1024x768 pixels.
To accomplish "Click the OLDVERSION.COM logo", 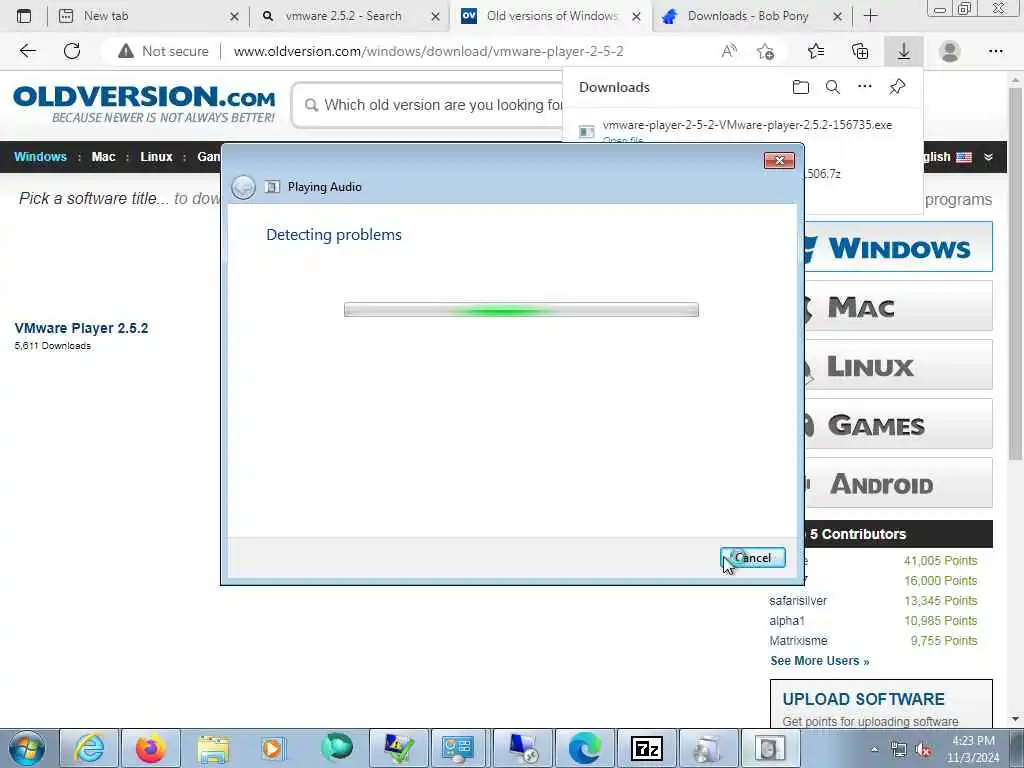I will pos(144,104).
